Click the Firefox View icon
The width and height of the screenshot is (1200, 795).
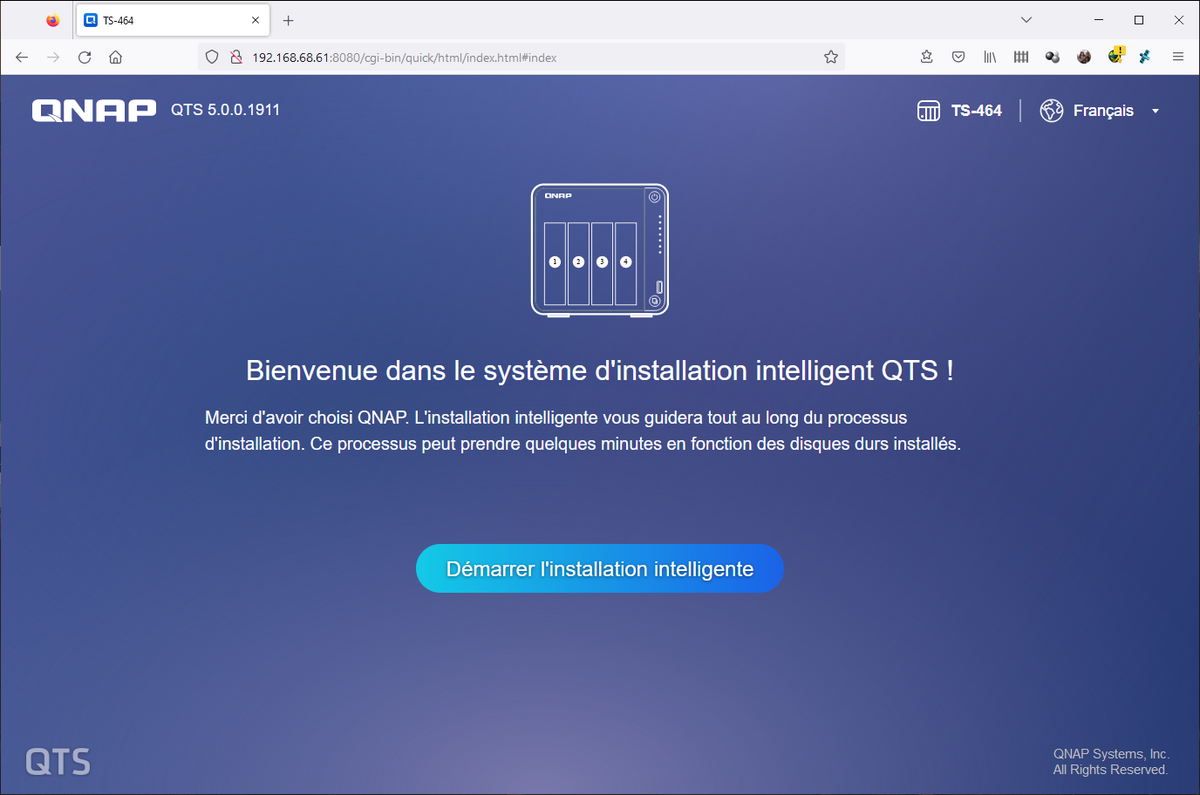tap(52, 20)
